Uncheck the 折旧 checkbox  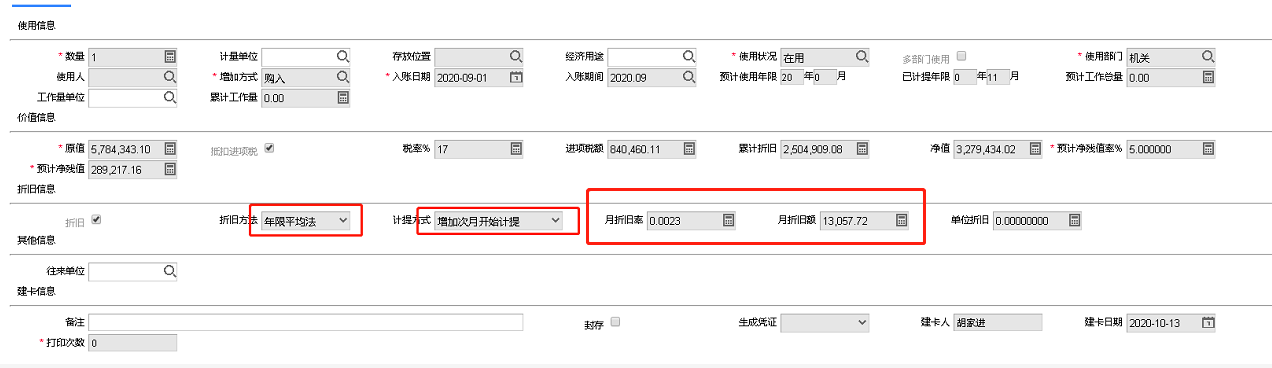click(96, 220)
